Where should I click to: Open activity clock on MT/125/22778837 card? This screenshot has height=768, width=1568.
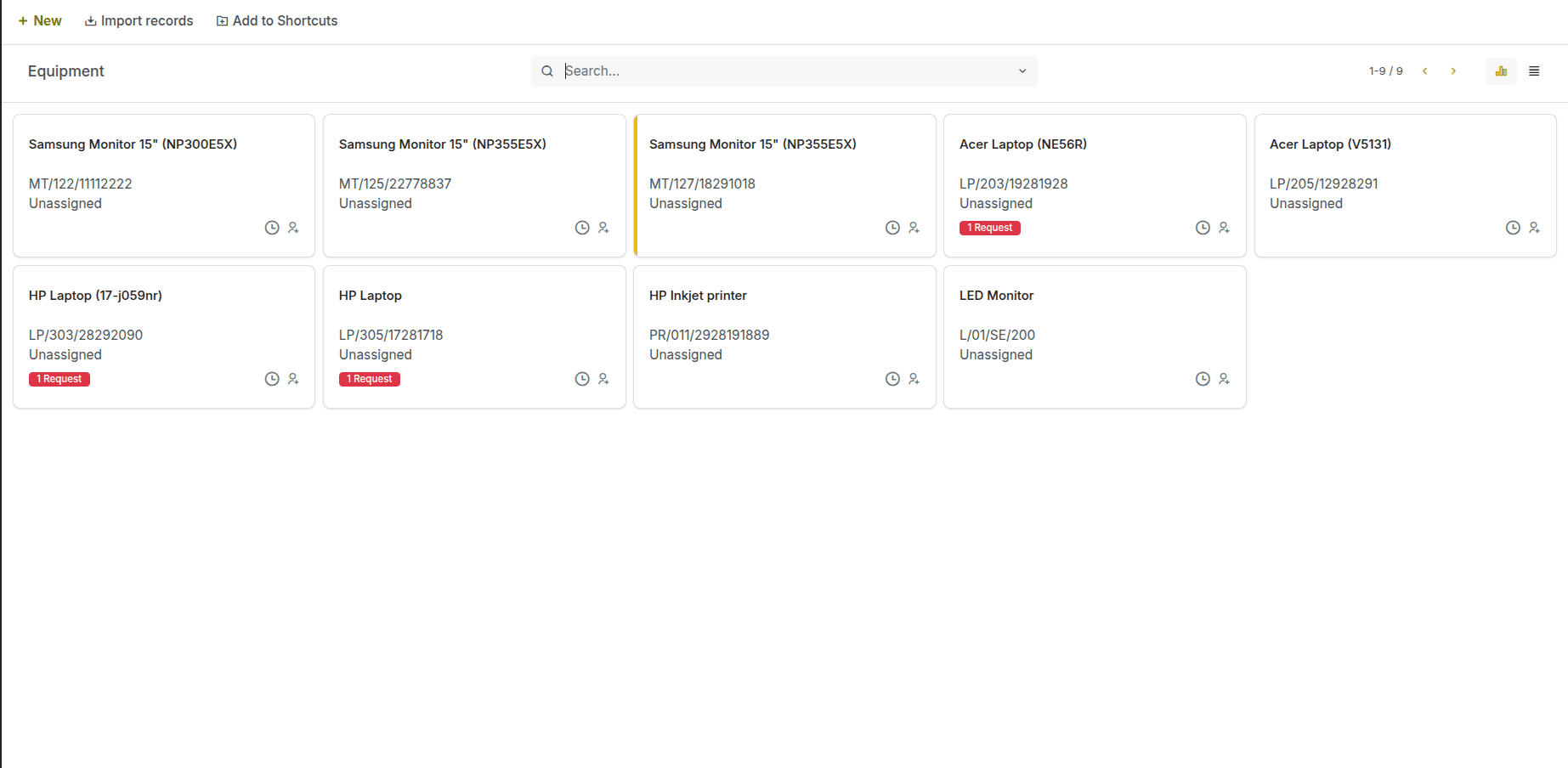coord(582,228)
